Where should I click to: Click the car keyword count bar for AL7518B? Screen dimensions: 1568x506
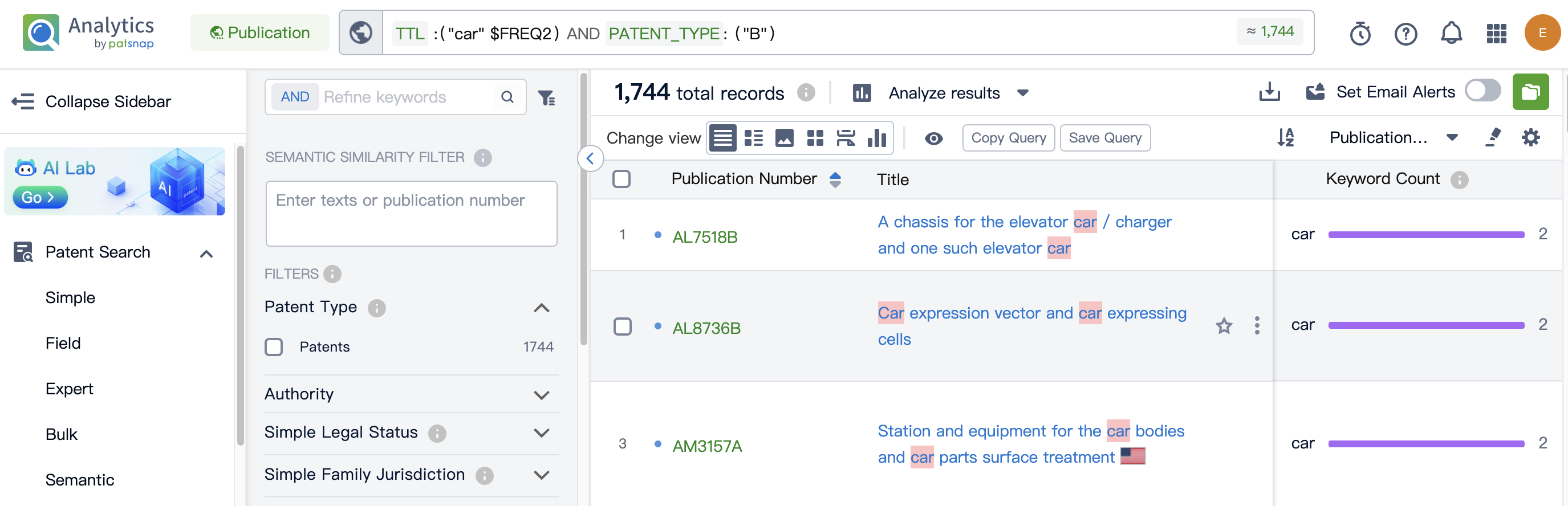1425,235
